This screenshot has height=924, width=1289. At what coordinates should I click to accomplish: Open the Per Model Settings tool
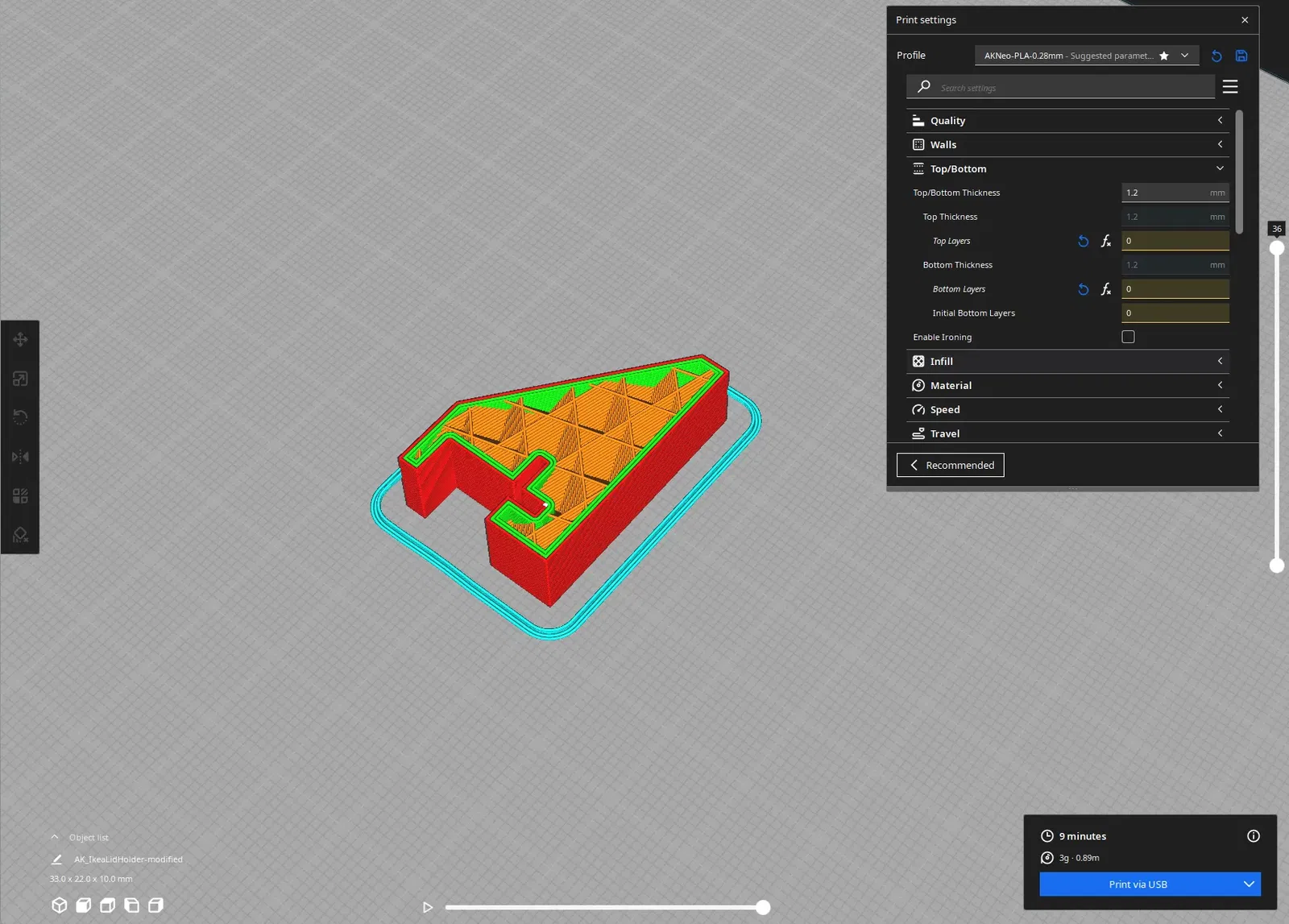tap(20, 495)
